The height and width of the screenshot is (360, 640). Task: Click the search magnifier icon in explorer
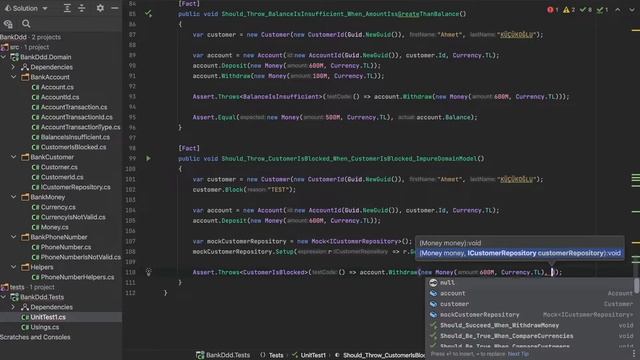26,24
